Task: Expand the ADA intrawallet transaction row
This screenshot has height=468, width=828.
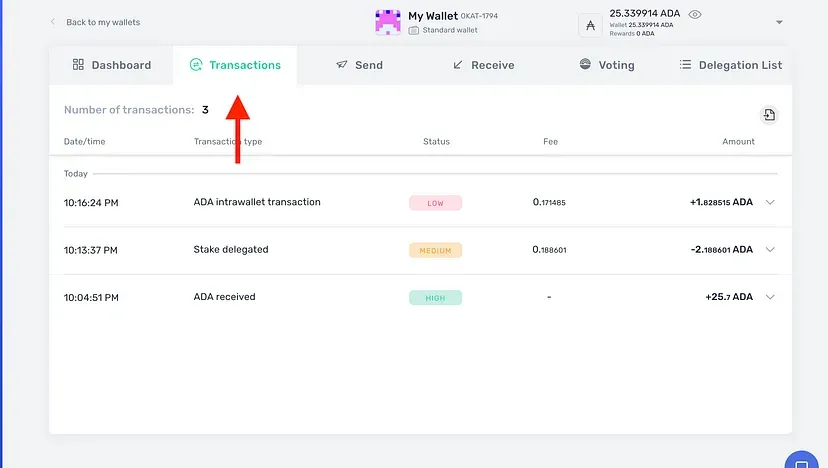Action: point(770,202)
